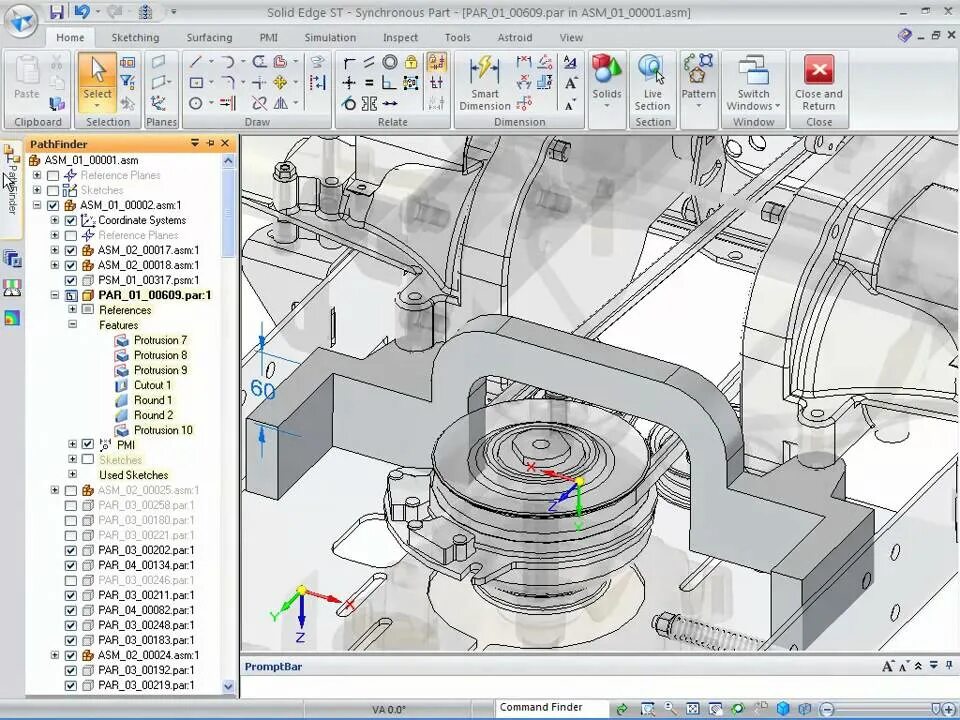The image size is (960, 720).
Task: Collapse the Features node
Action: click(72, 324)
